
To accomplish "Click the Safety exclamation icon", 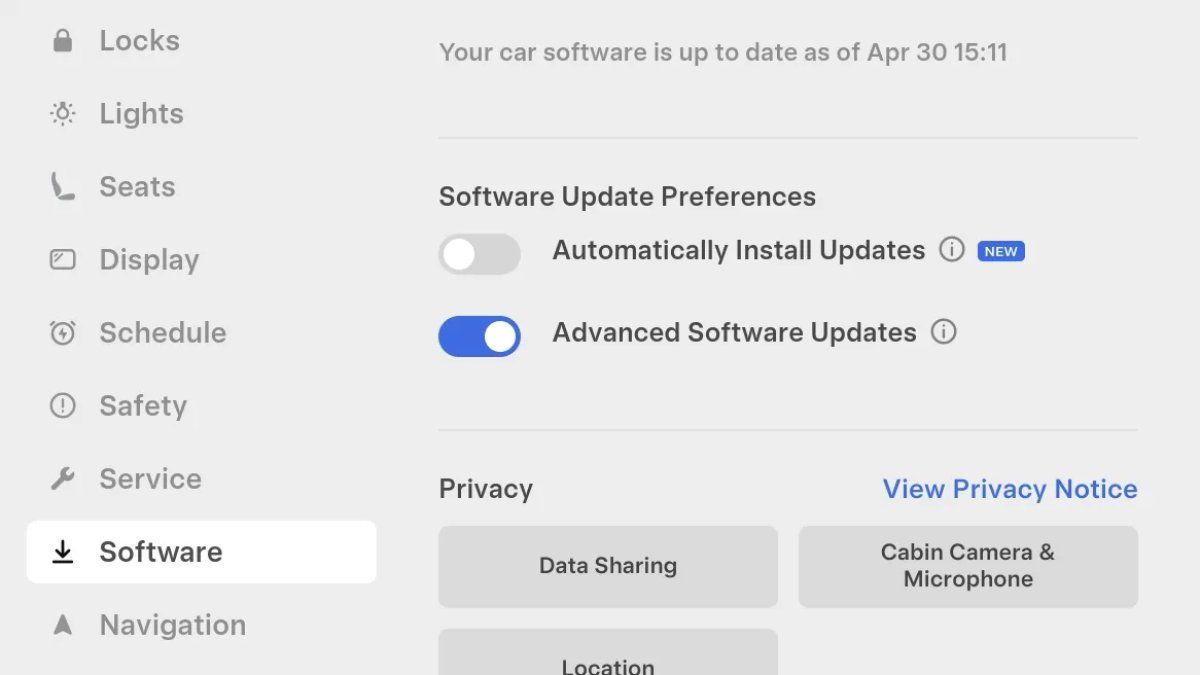I will tap(63, 406).
